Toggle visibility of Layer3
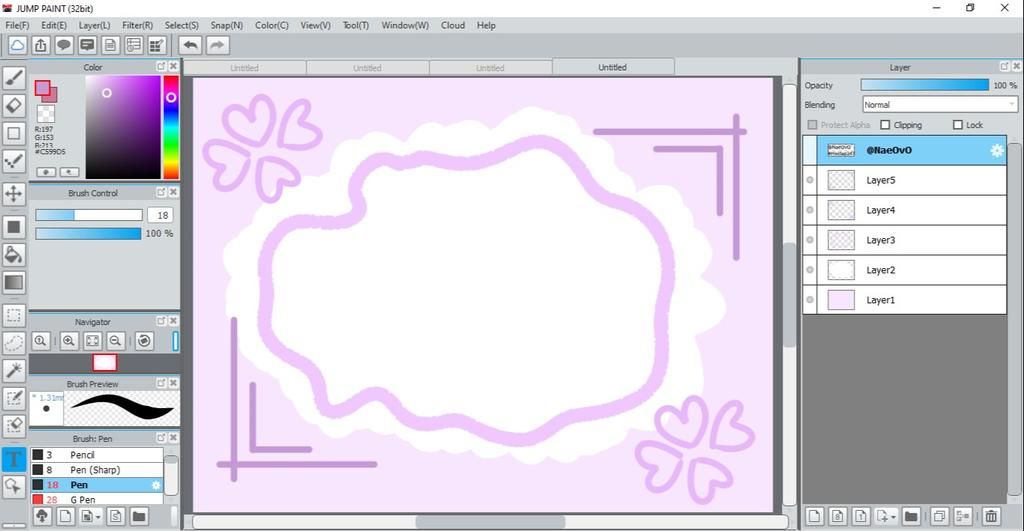This screenshot has width=1024, height=531. (810, 240)
